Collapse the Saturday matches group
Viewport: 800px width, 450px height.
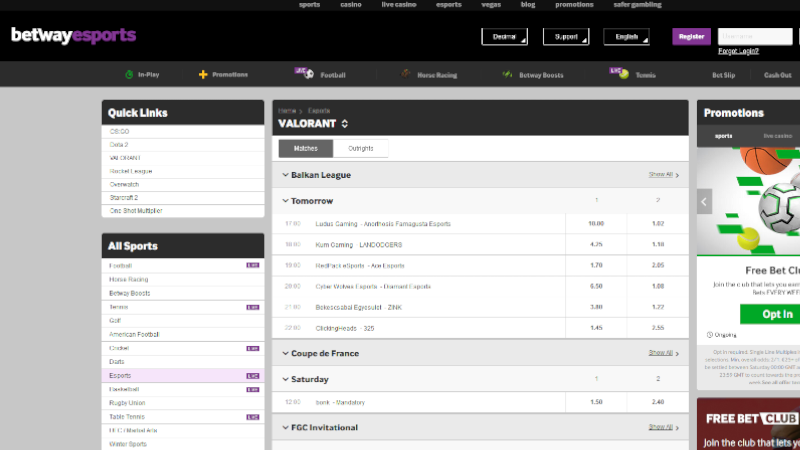click(285, 379)
